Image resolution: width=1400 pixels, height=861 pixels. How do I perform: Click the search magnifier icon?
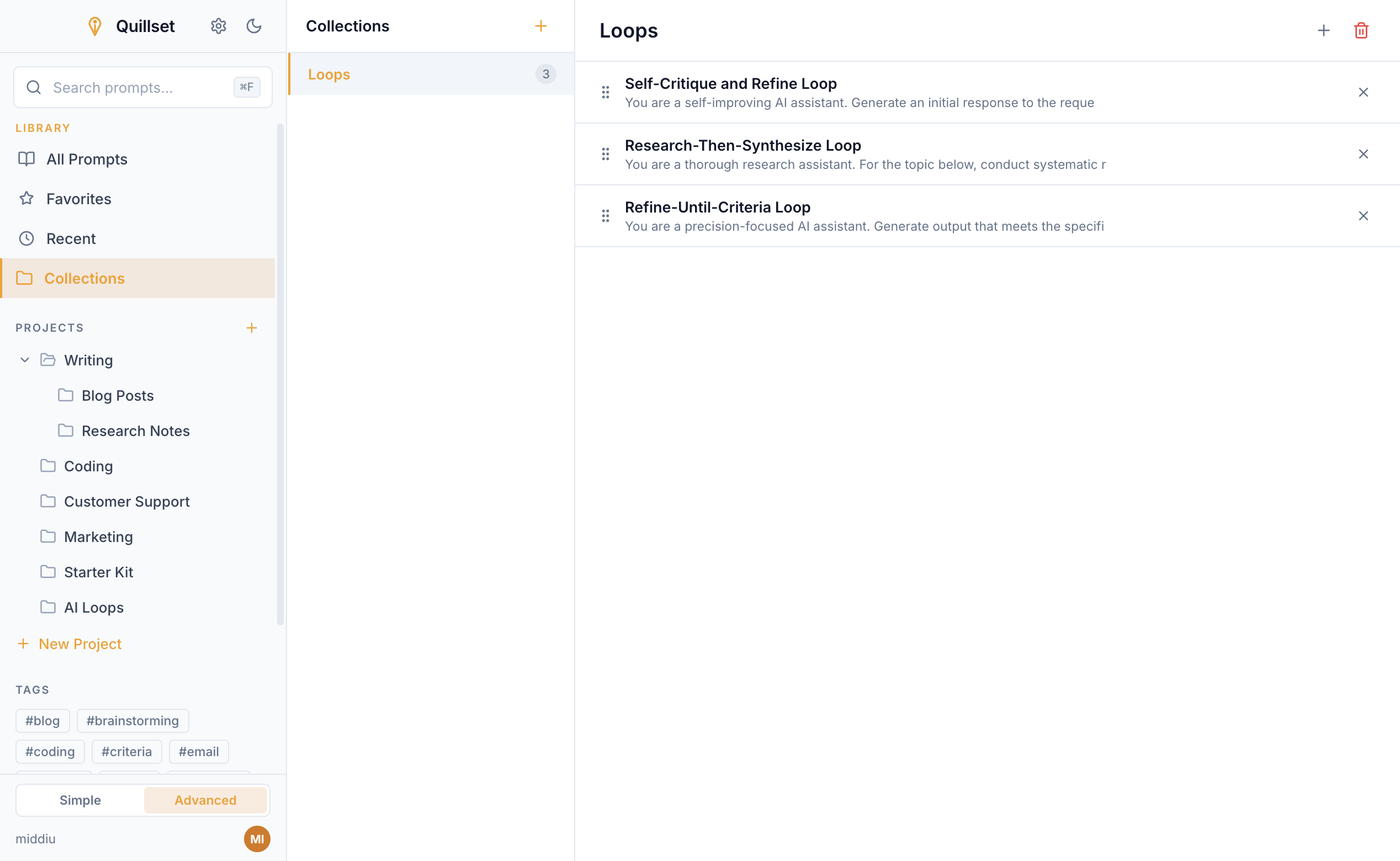(34, 87)
